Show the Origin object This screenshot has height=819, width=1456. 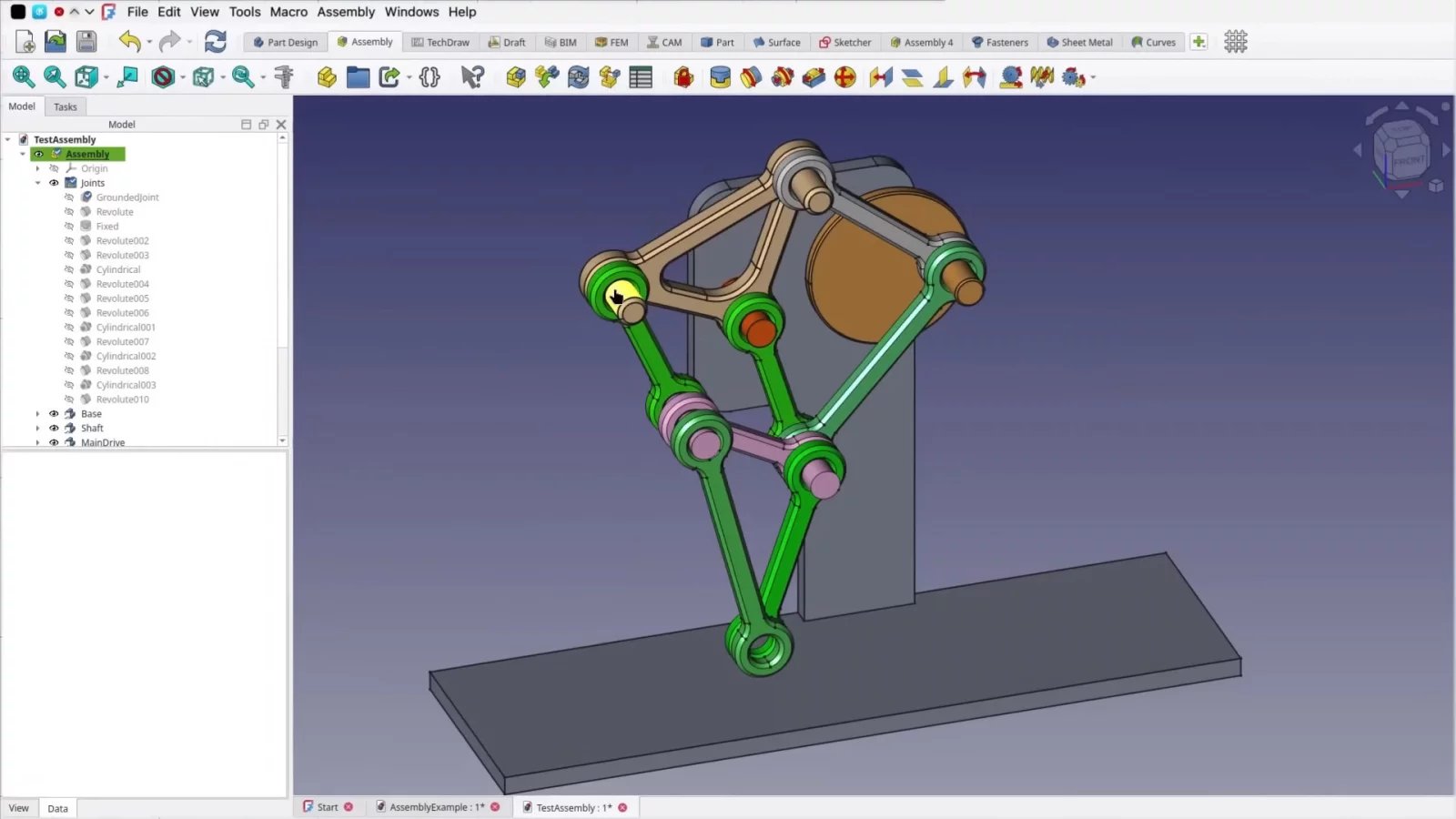pyautogui.click(x=54, y=168)
